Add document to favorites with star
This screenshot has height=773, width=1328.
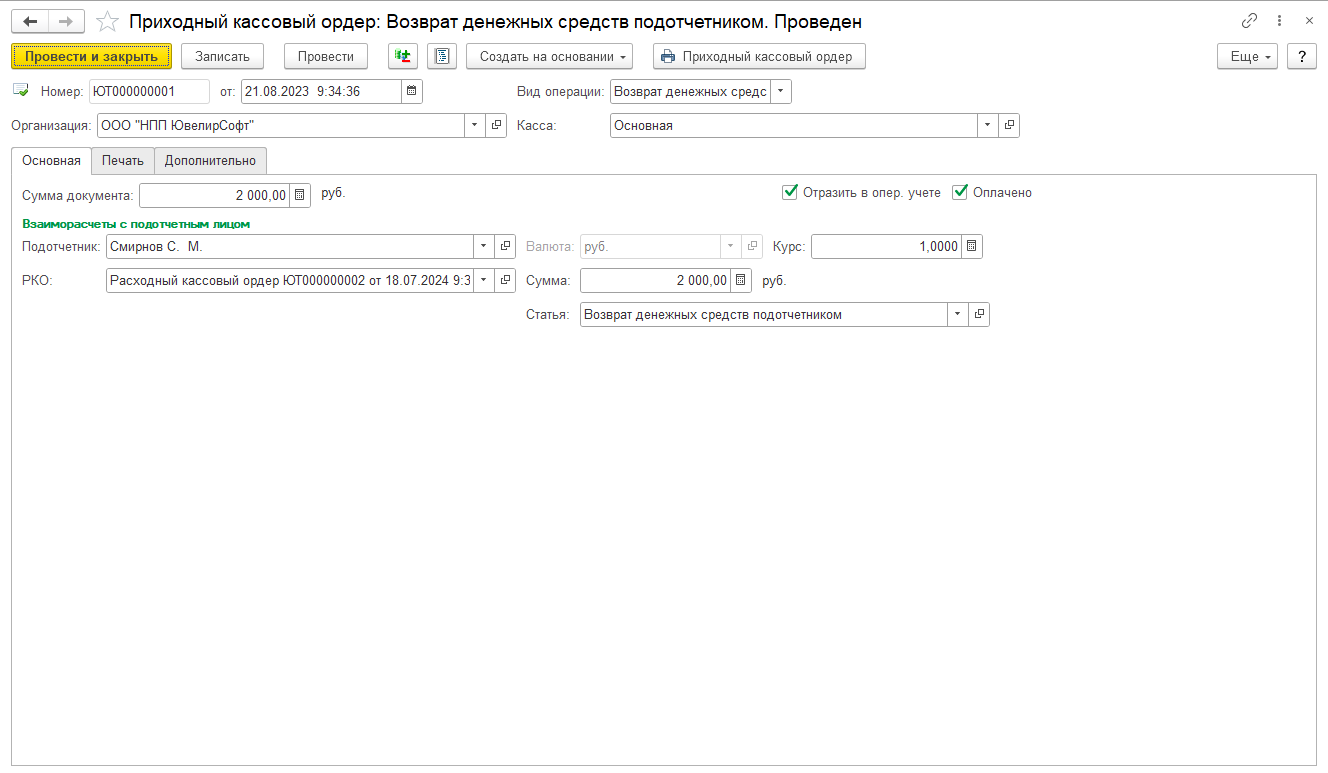[107, 21]
